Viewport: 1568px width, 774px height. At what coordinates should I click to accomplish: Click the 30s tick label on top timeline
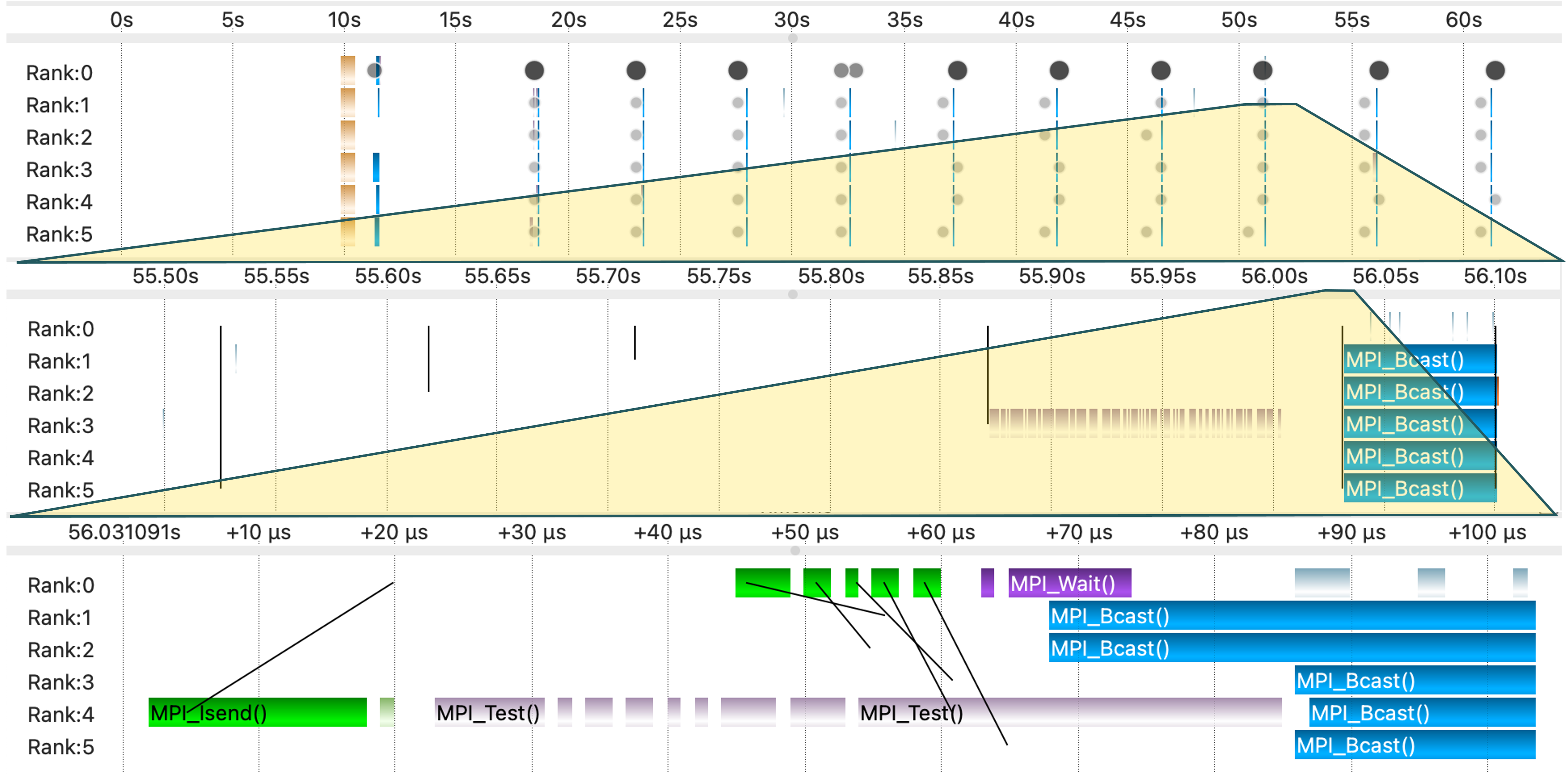(x=791, y=20)
